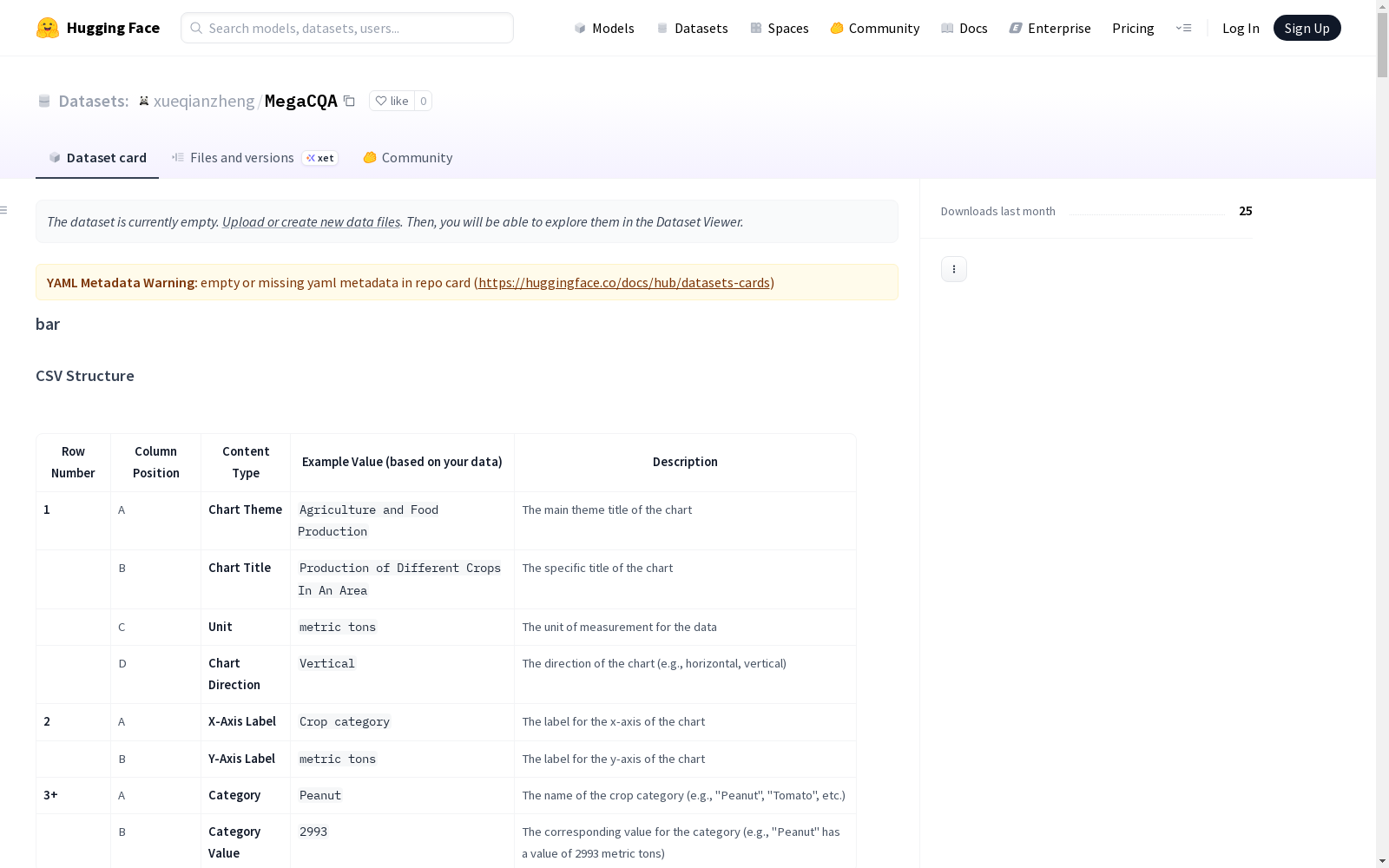Select the Vertical example value
The height and width of the screenshot is (868, 1389).
tap(327, 663)
